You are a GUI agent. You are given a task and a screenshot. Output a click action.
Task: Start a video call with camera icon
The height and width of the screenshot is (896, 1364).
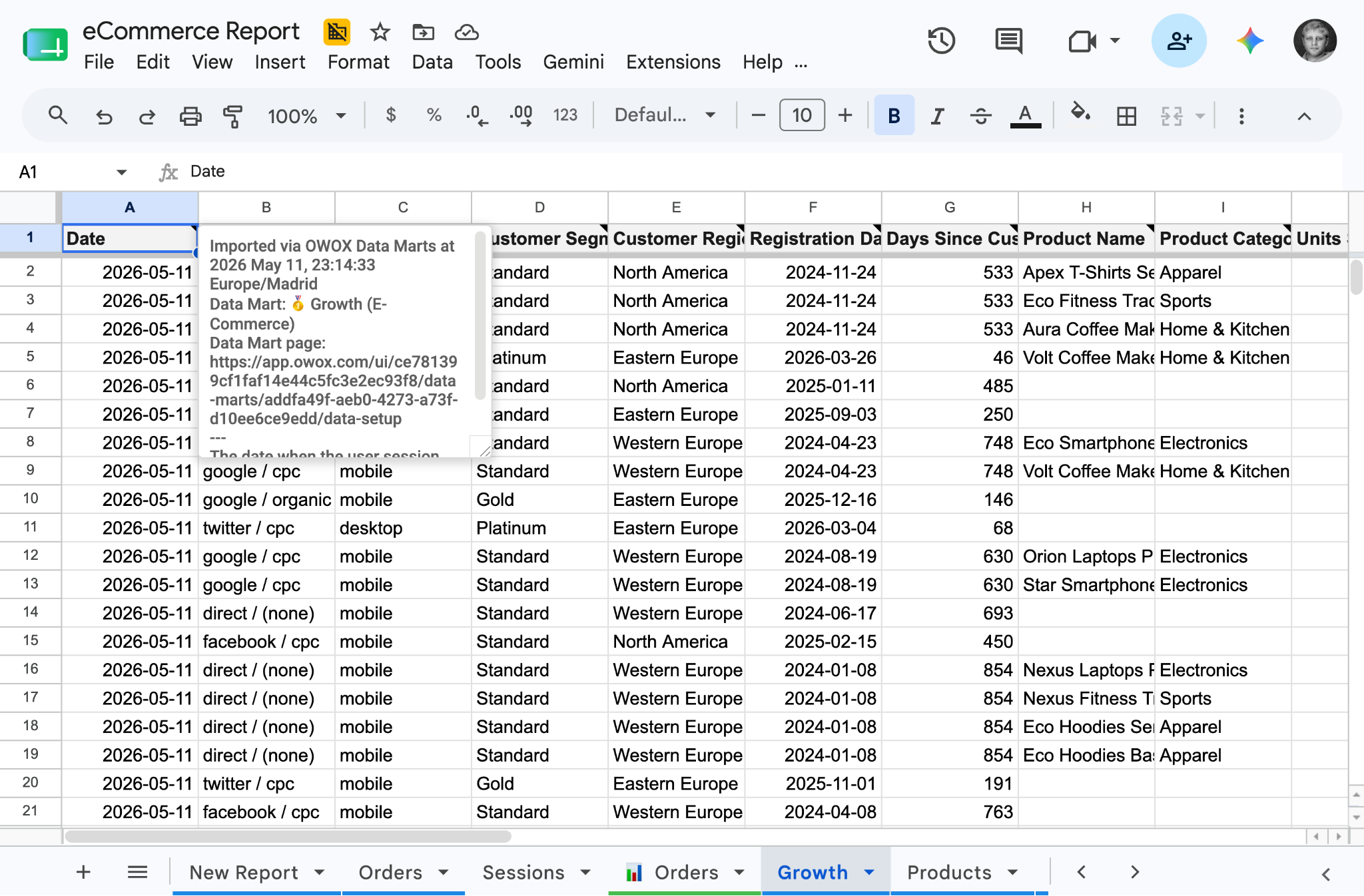click(1082, 41)
